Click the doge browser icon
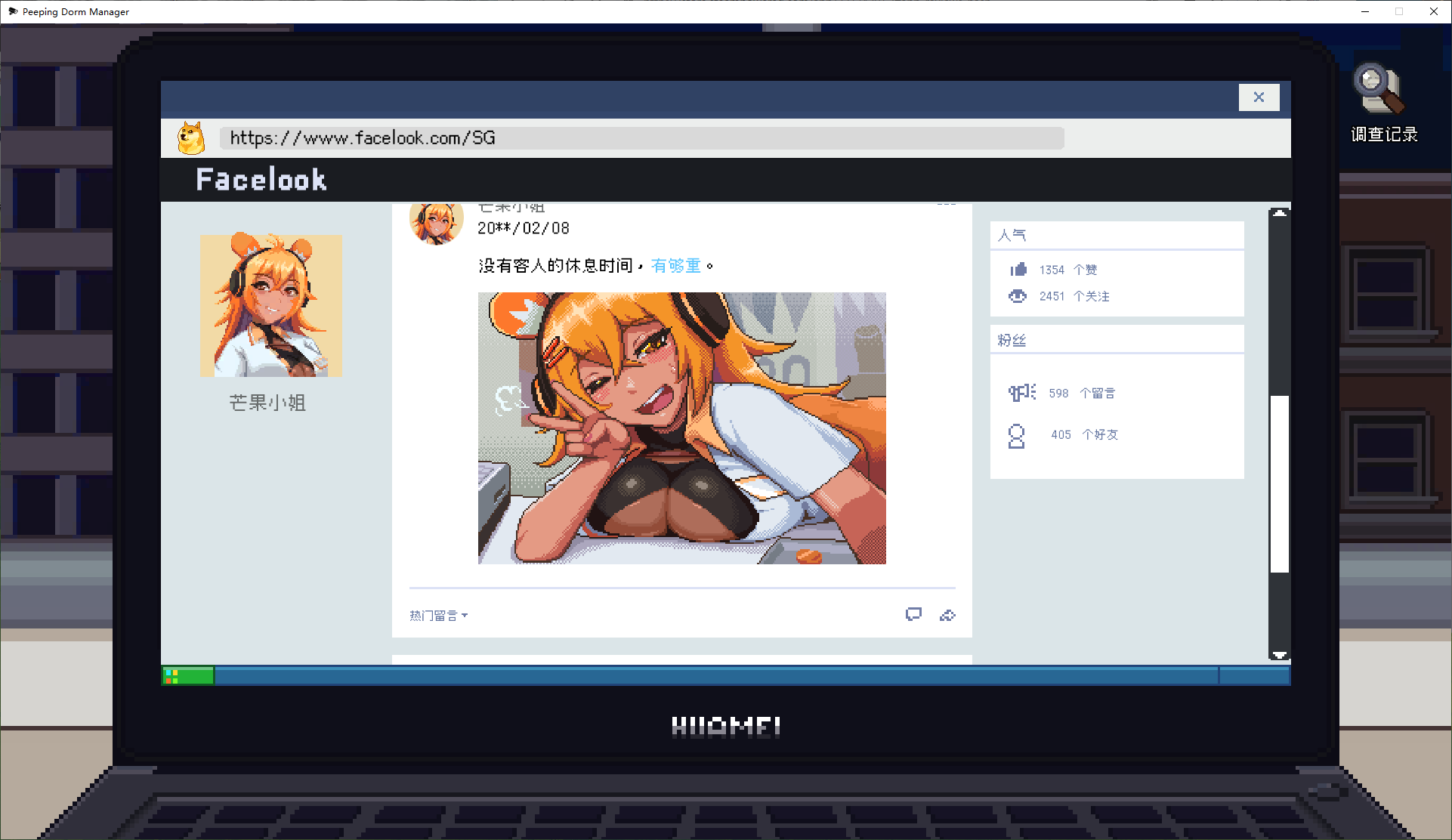 (x=191, y=138)
